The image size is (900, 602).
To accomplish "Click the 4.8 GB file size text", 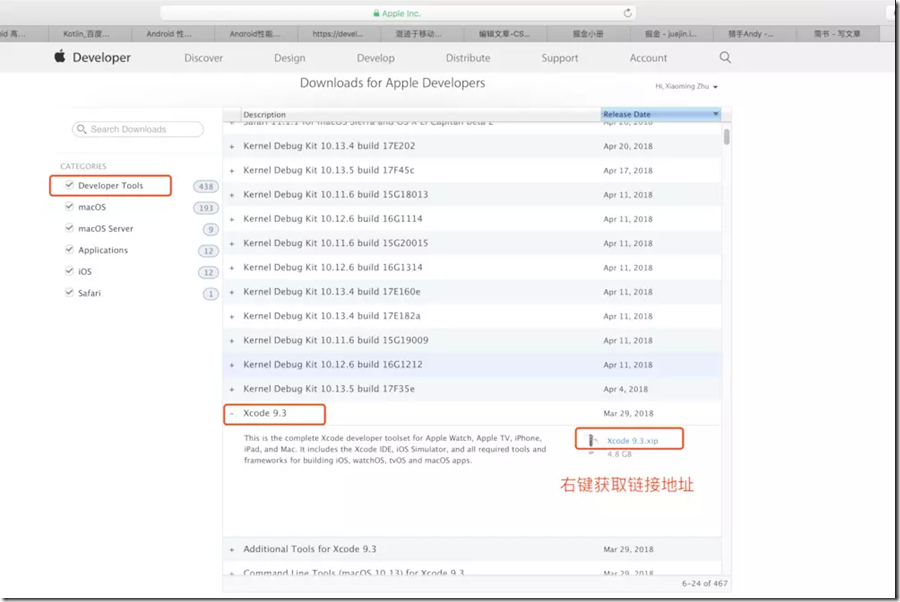I will (619, 454).
